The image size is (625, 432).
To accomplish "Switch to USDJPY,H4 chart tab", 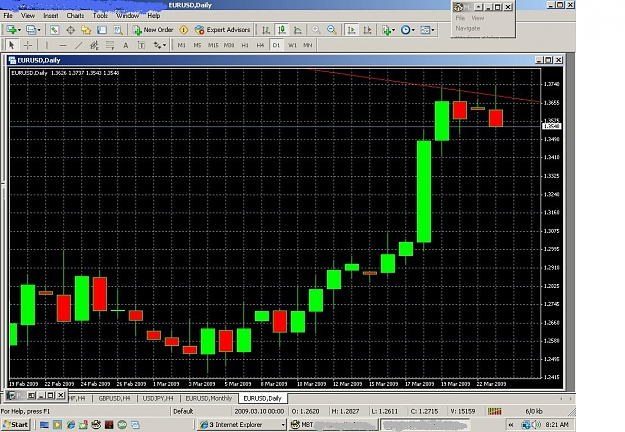I will (158, 398).
